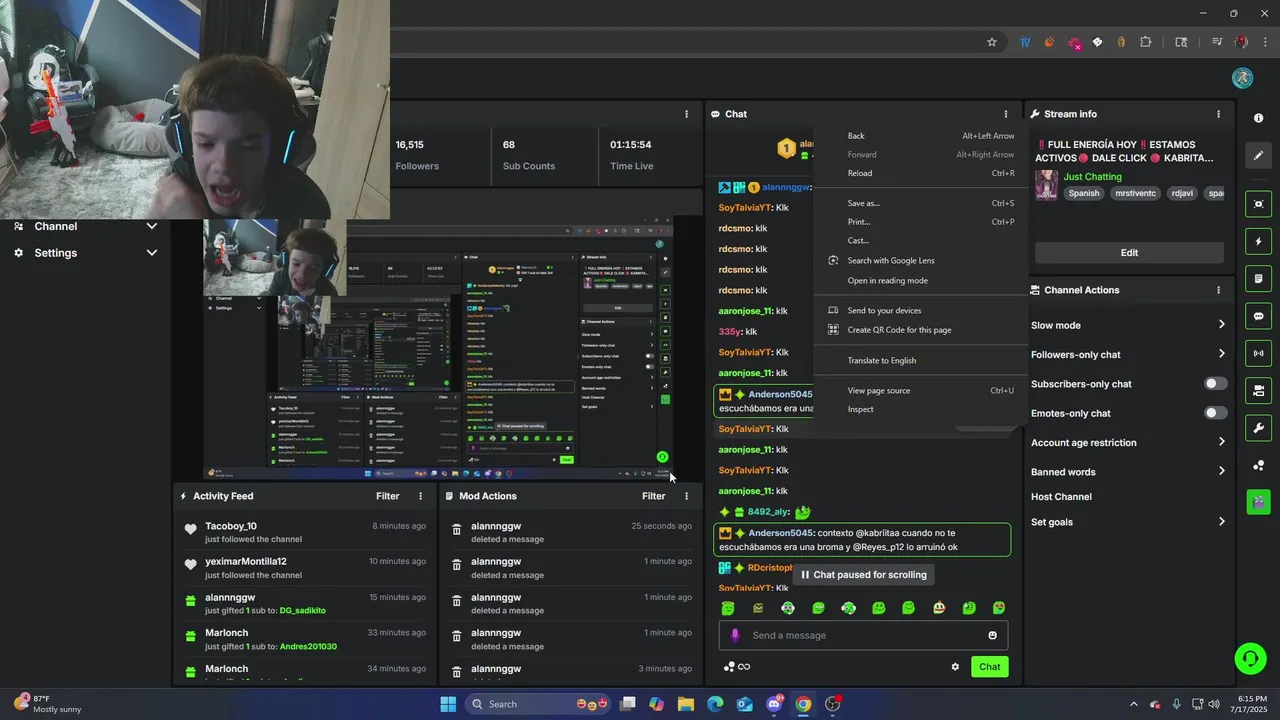
Task: Open Stream info panel three-dot menu
Action: click(x=1218, y=114)
